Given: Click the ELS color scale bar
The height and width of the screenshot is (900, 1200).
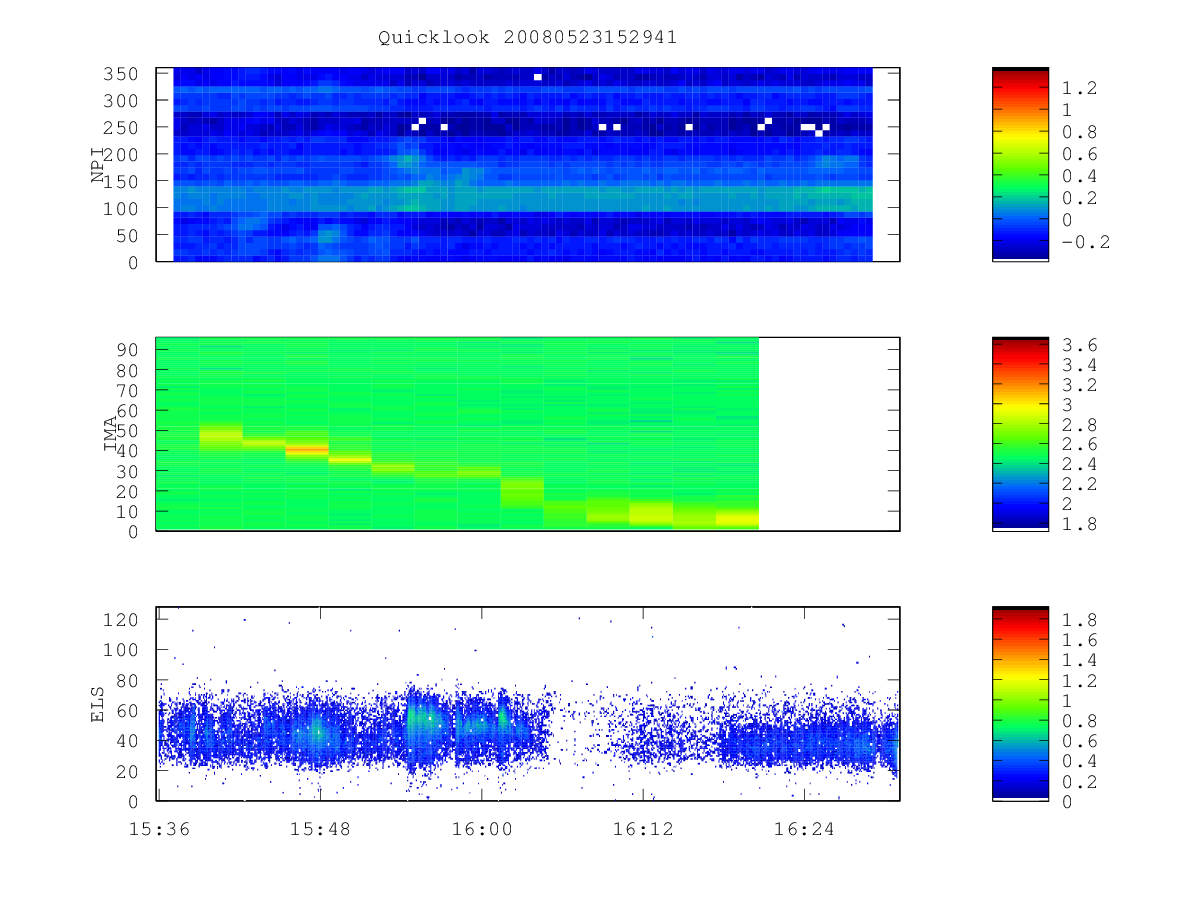Looking at the screenshot, I should (x=1020, y=704).
